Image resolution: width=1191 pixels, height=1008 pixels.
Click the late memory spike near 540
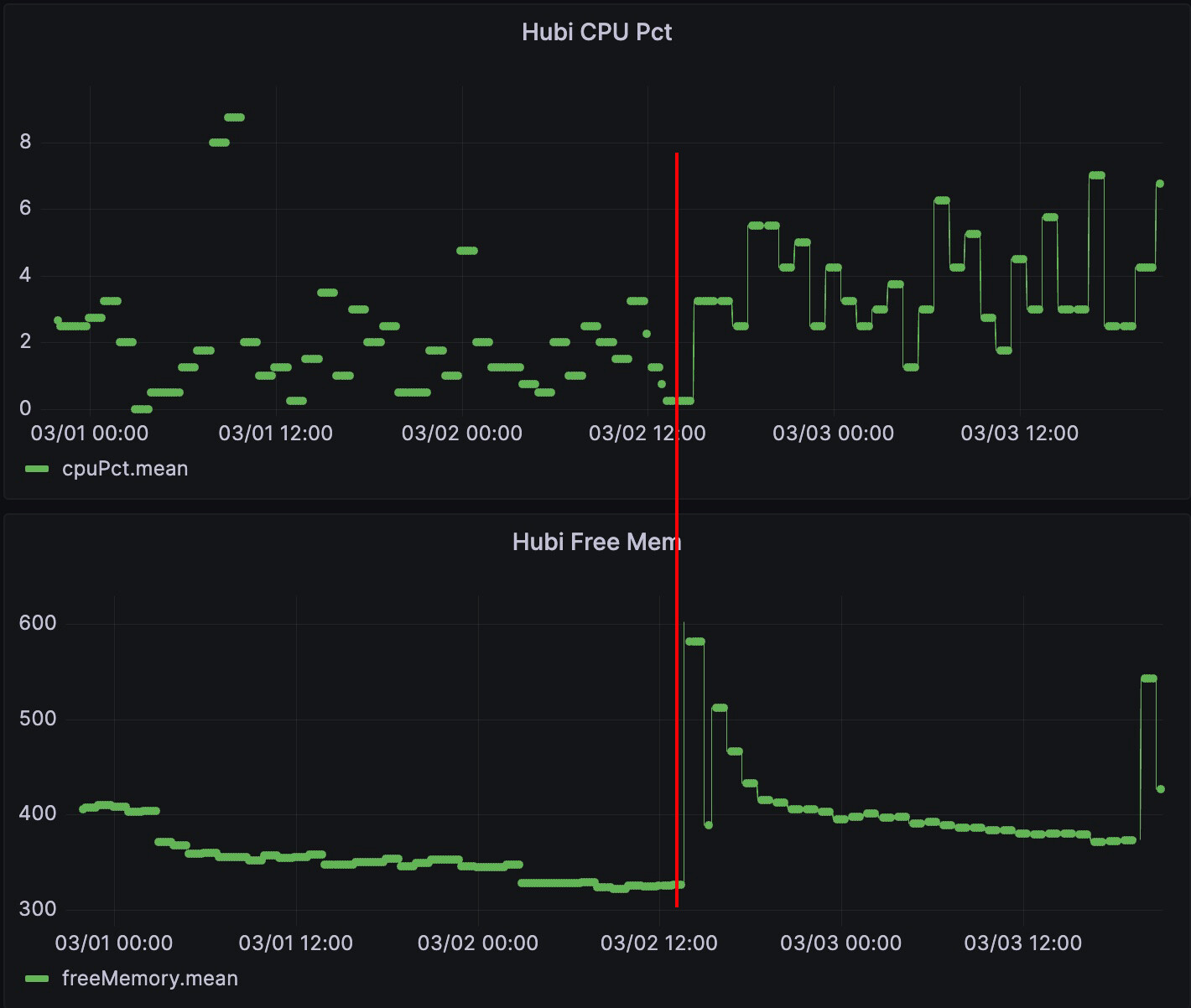click(x=1147, y=678)
